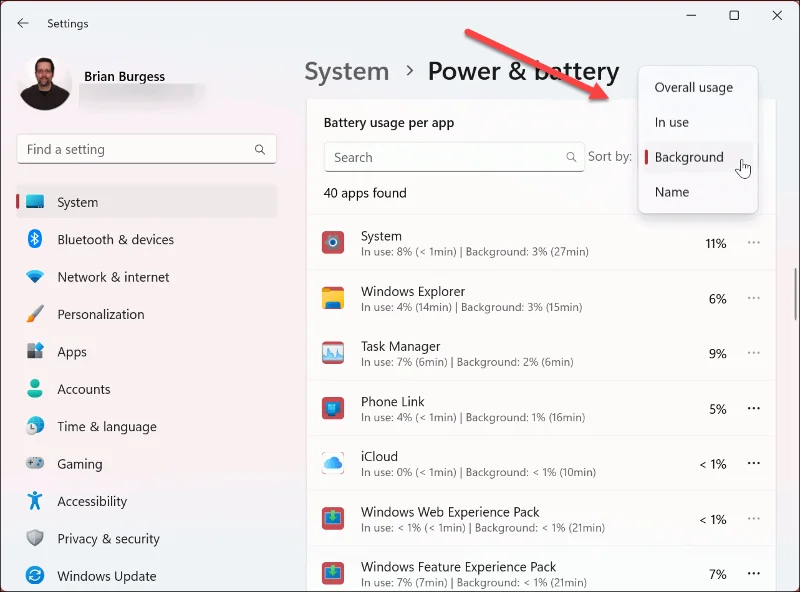The width and height of the screenshot is (800, 592).
Task: Open Accounts settings
Action: click(x=147, y=389)
